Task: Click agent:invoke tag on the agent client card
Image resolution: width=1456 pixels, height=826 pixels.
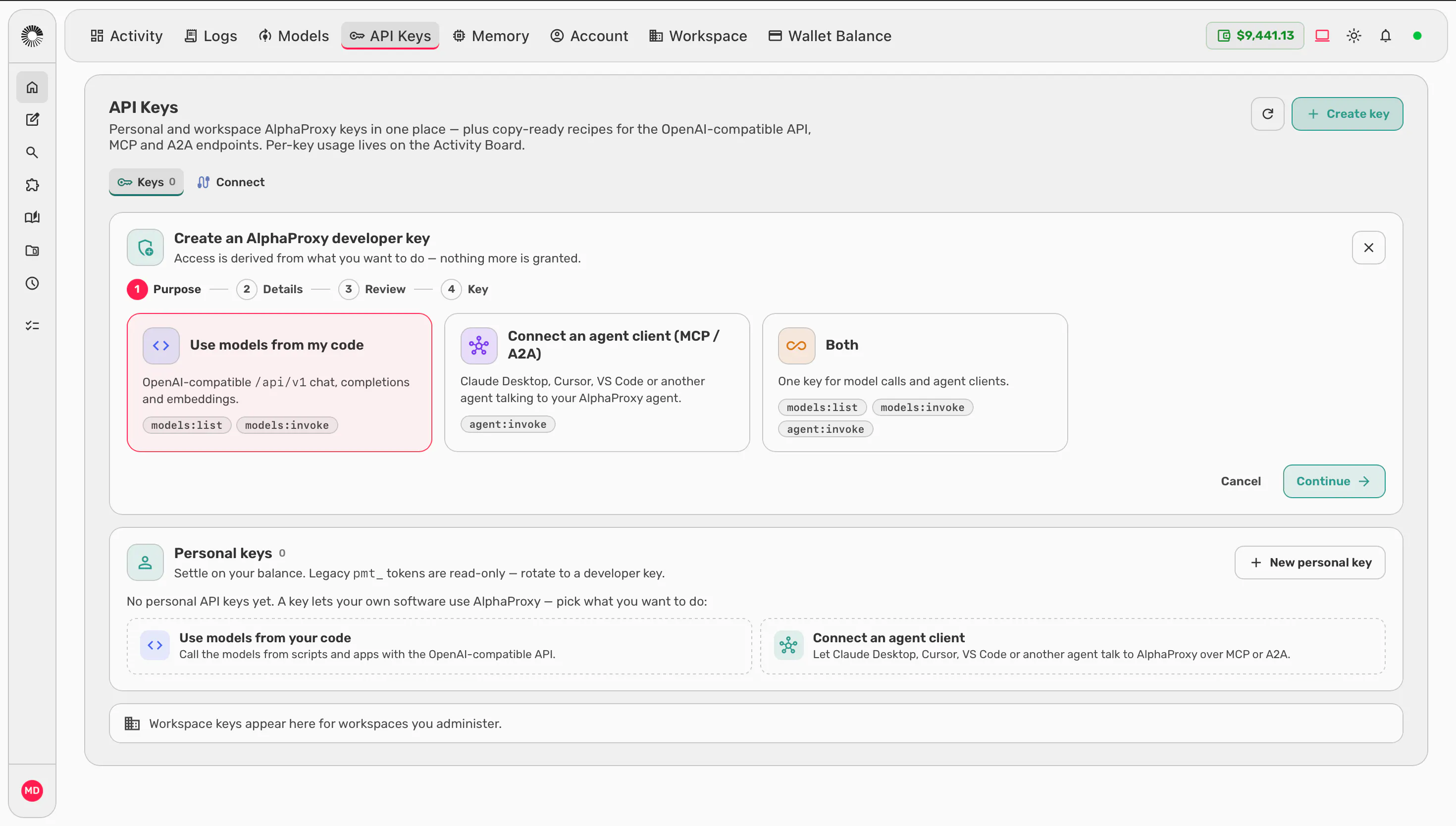Action: (508, 424)
